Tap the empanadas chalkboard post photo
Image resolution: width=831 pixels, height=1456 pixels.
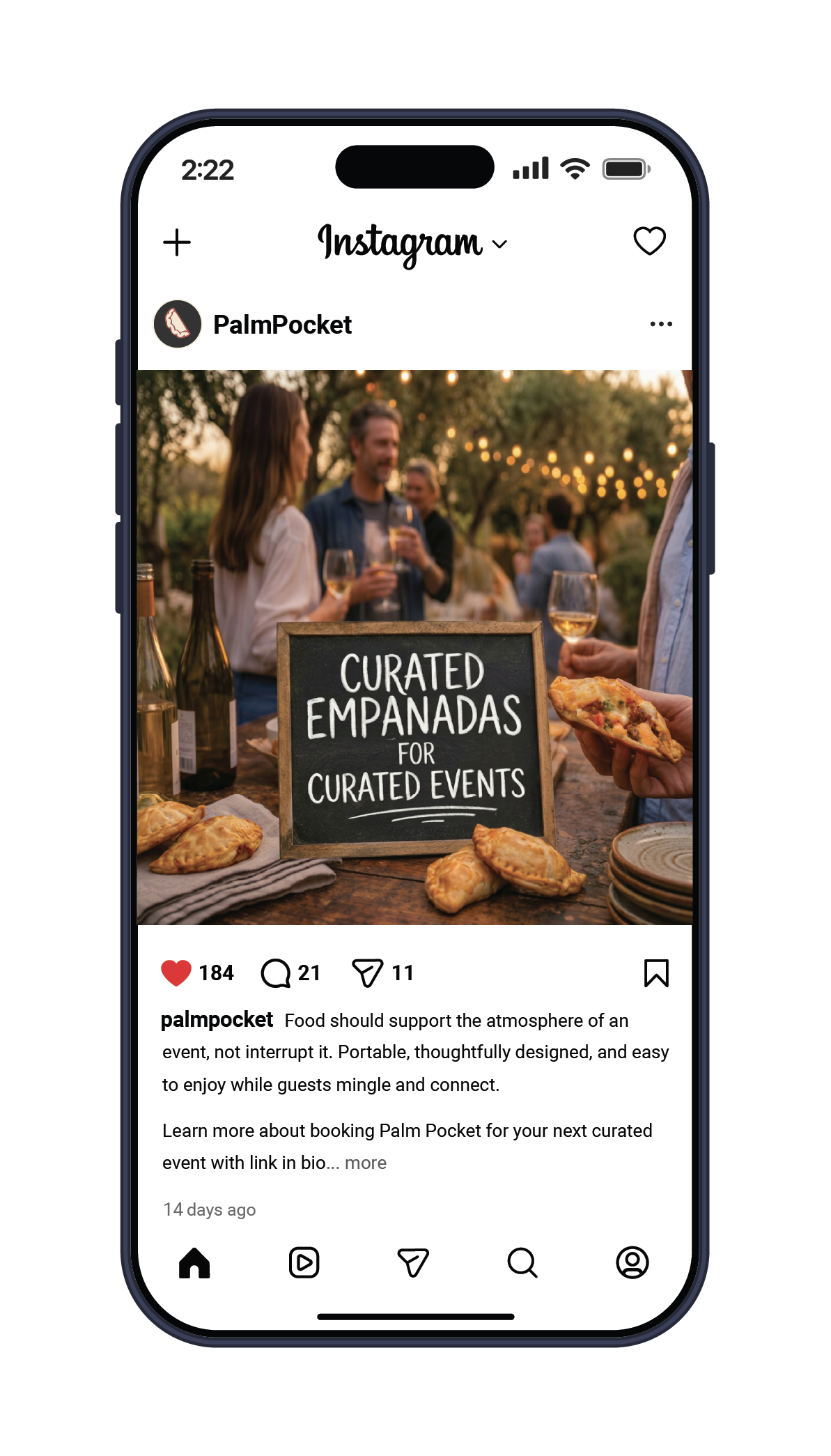pyautogui.click(x=415, y=647)
